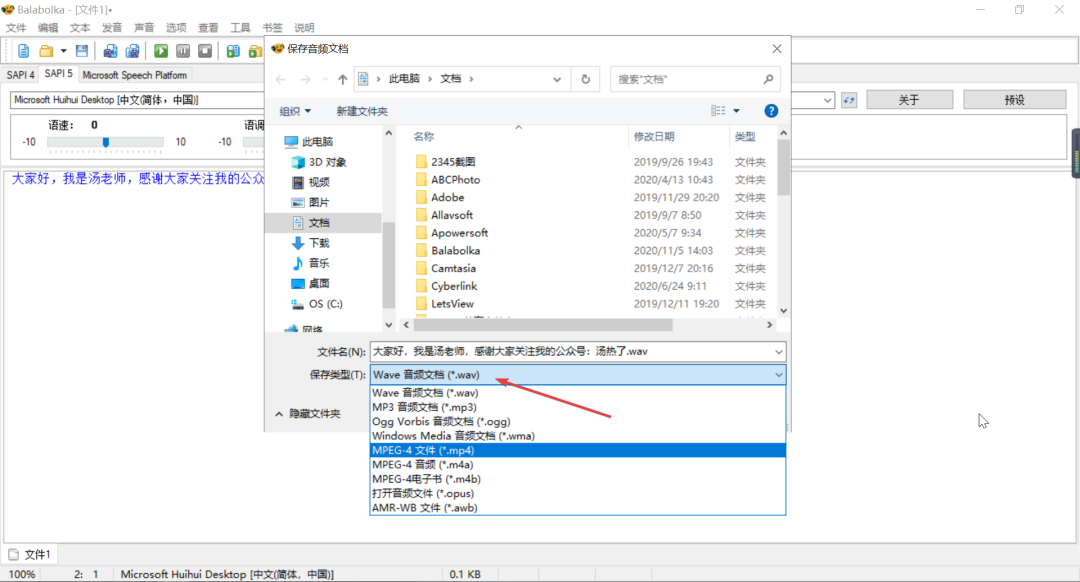The height and width of the screenshot is (582, 1080).
Task: Click the Save text file icon
Action: coord(81,49)
